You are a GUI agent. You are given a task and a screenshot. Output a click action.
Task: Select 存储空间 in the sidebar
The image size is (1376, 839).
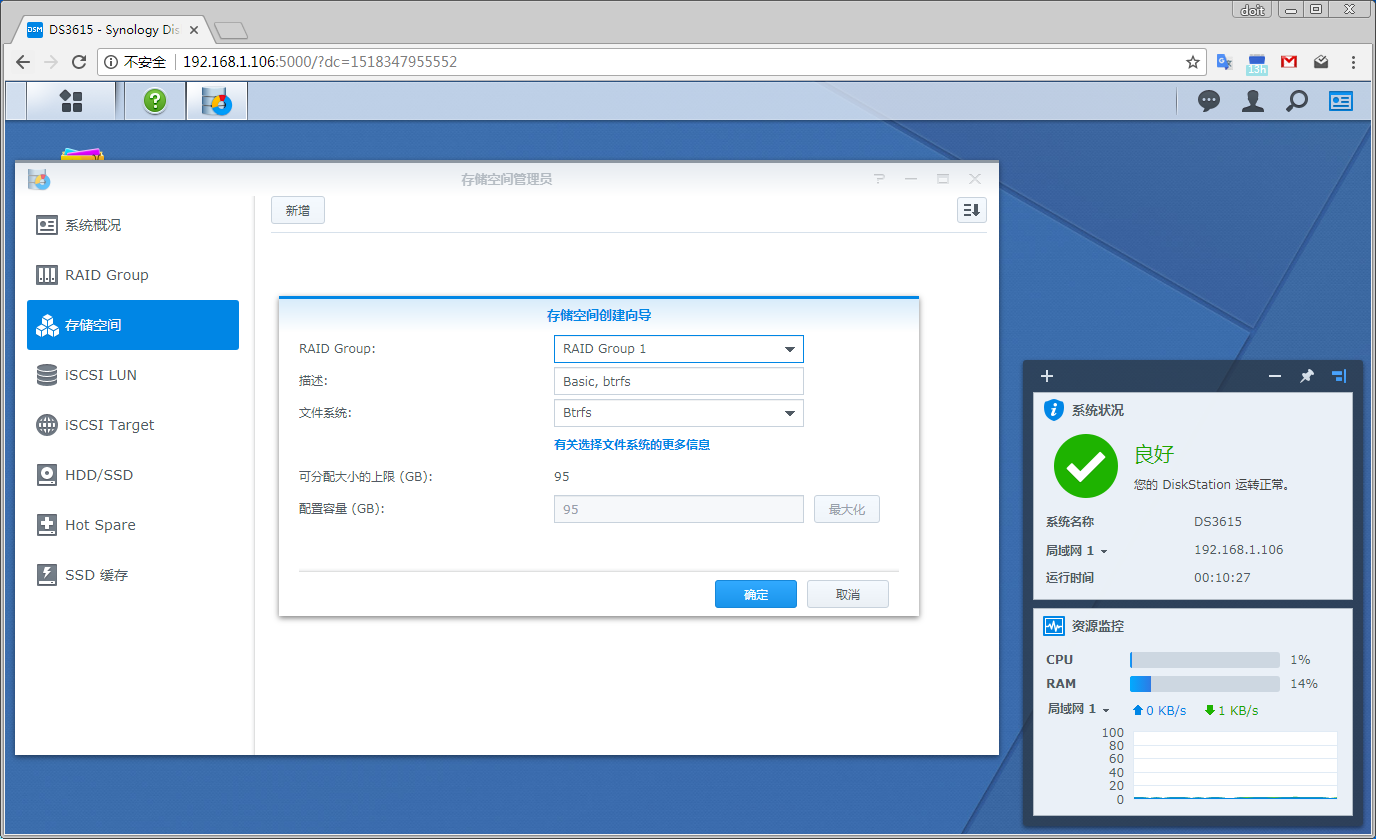tap(133, 325)
